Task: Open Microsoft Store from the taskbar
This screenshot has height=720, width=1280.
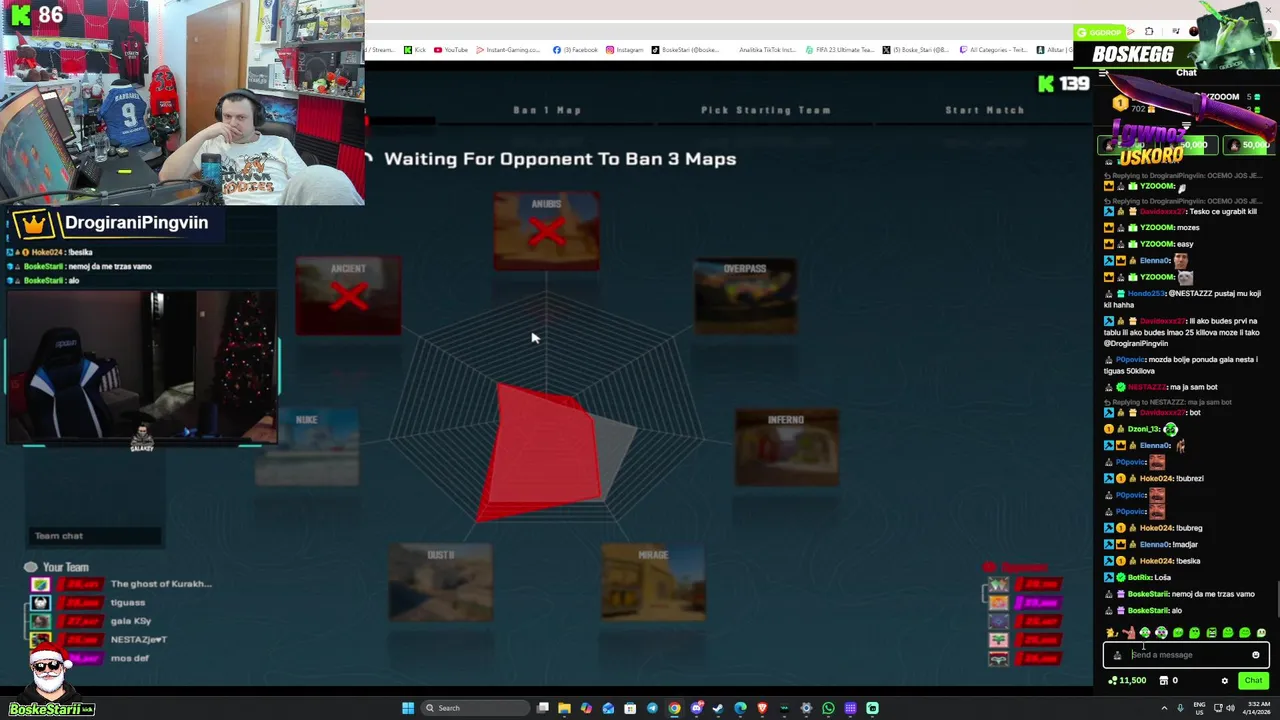Action: tap(630, 708)
